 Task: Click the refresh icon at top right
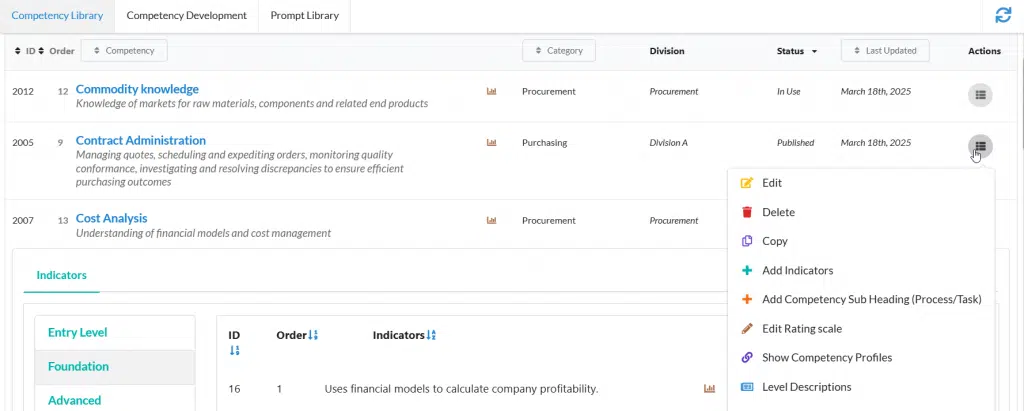(1002, 15)
